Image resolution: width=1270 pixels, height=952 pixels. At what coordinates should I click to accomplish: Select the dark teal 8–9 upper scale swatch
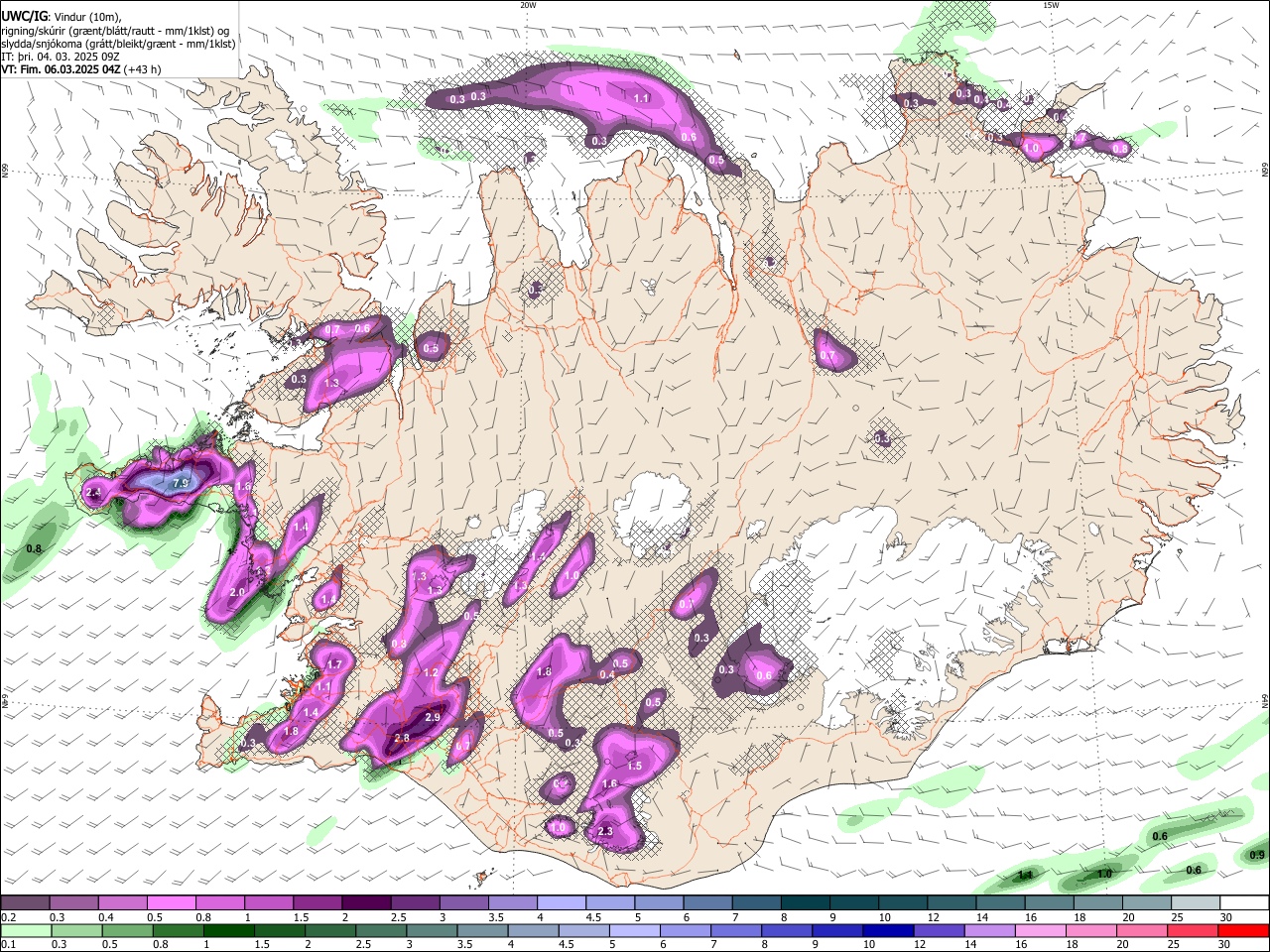pyautogui.click(x=805, y=902)
